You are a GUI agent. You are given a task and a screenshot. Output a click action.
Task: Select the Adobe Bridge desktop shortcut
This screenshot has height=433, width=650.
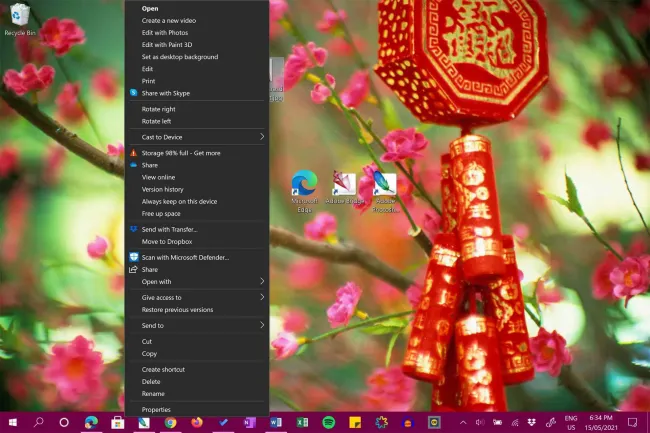click(343, 186)
